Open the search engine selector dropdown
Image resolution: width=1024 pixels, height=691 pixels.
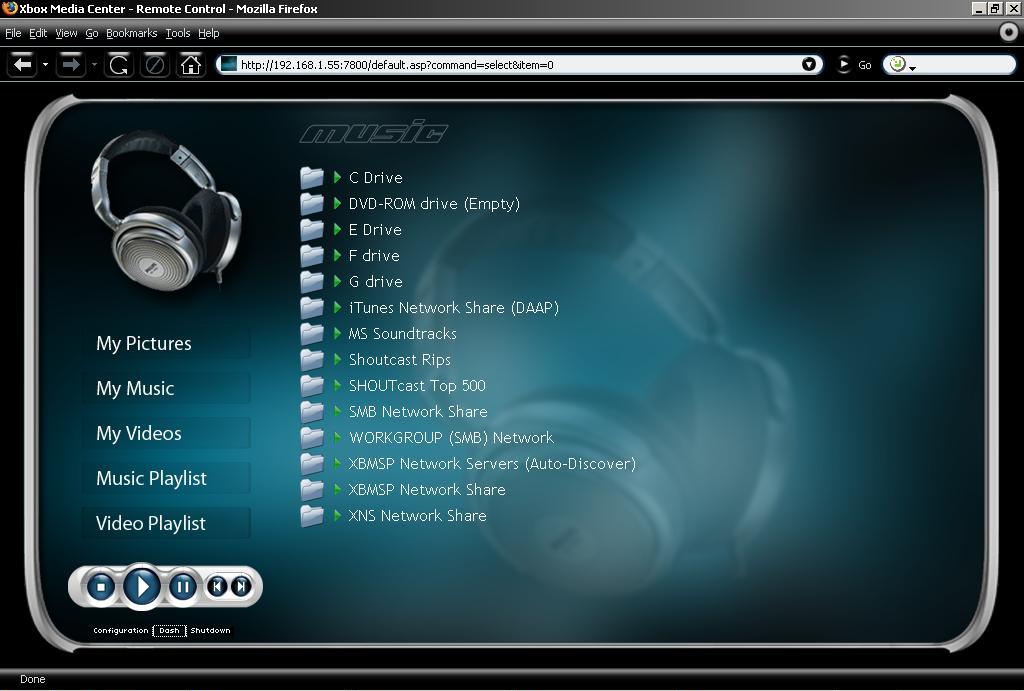(903, 65)
